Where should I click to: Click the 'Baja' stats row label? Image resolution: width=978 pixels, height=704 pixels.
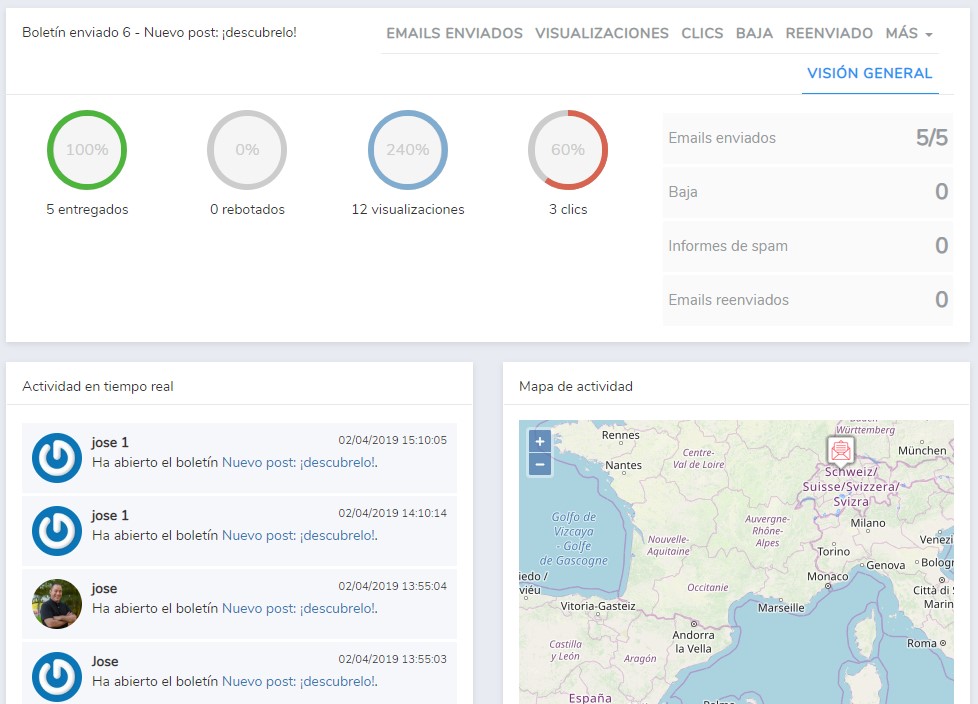(x=682, y=192)
